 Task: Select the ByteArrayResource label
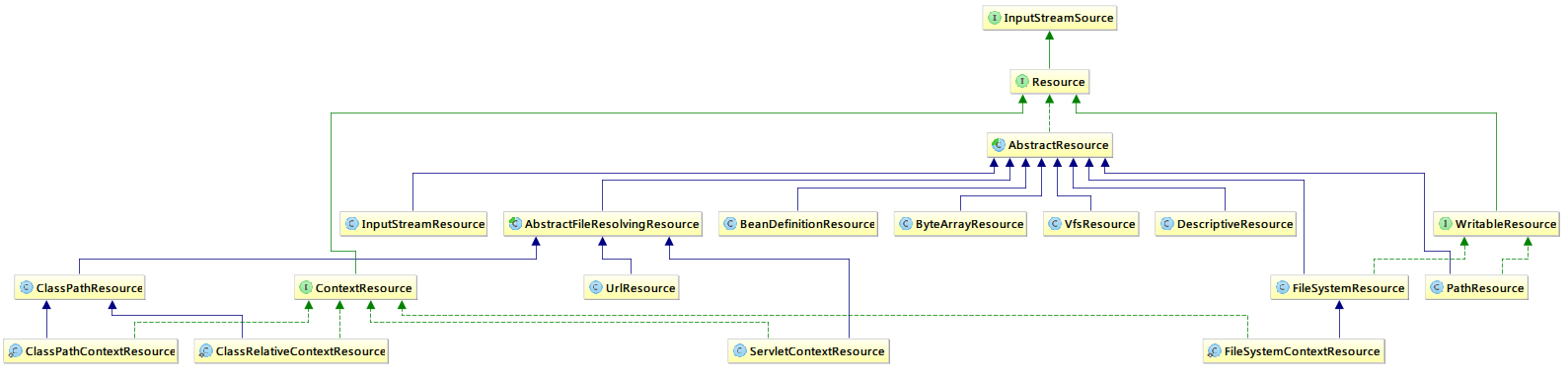(969, 224)
